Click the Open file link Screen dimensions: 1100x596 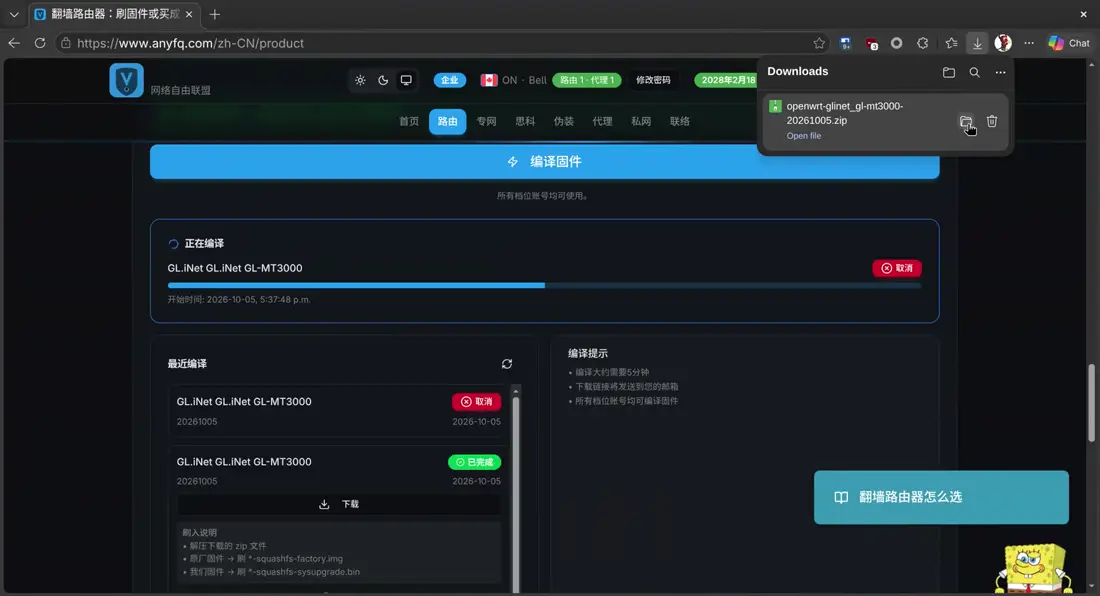pyautogui.click(x=803, y=136)
